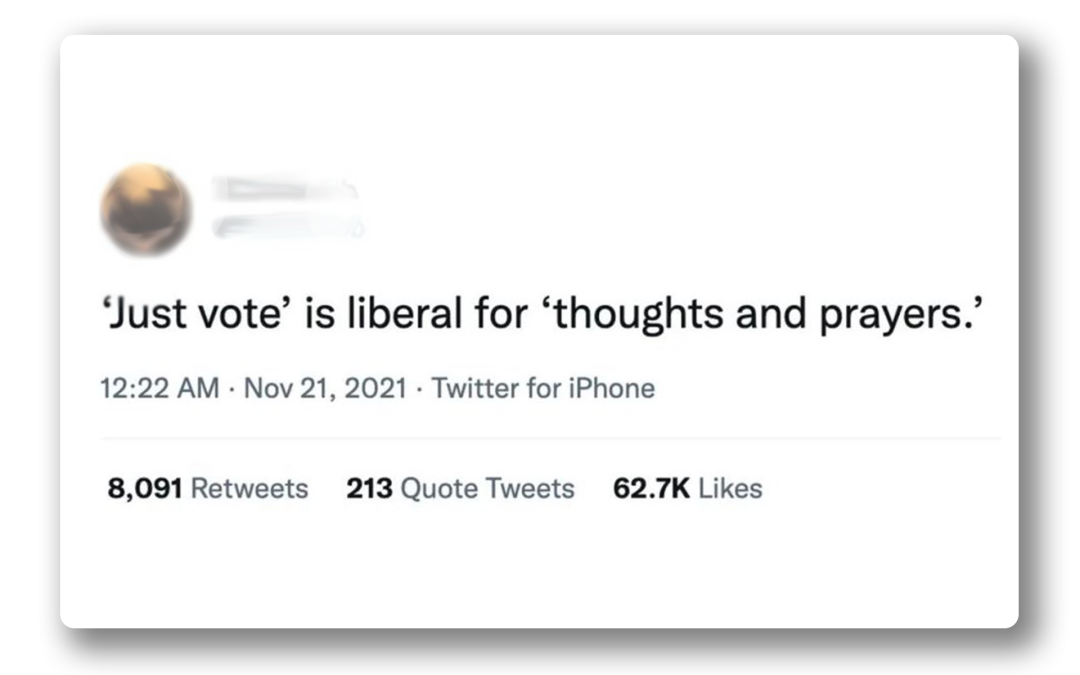Click the 8,091 retweet count number
Image resolution: width=1080 pixels, height=675 pixels.
click(x=145, y=488)
